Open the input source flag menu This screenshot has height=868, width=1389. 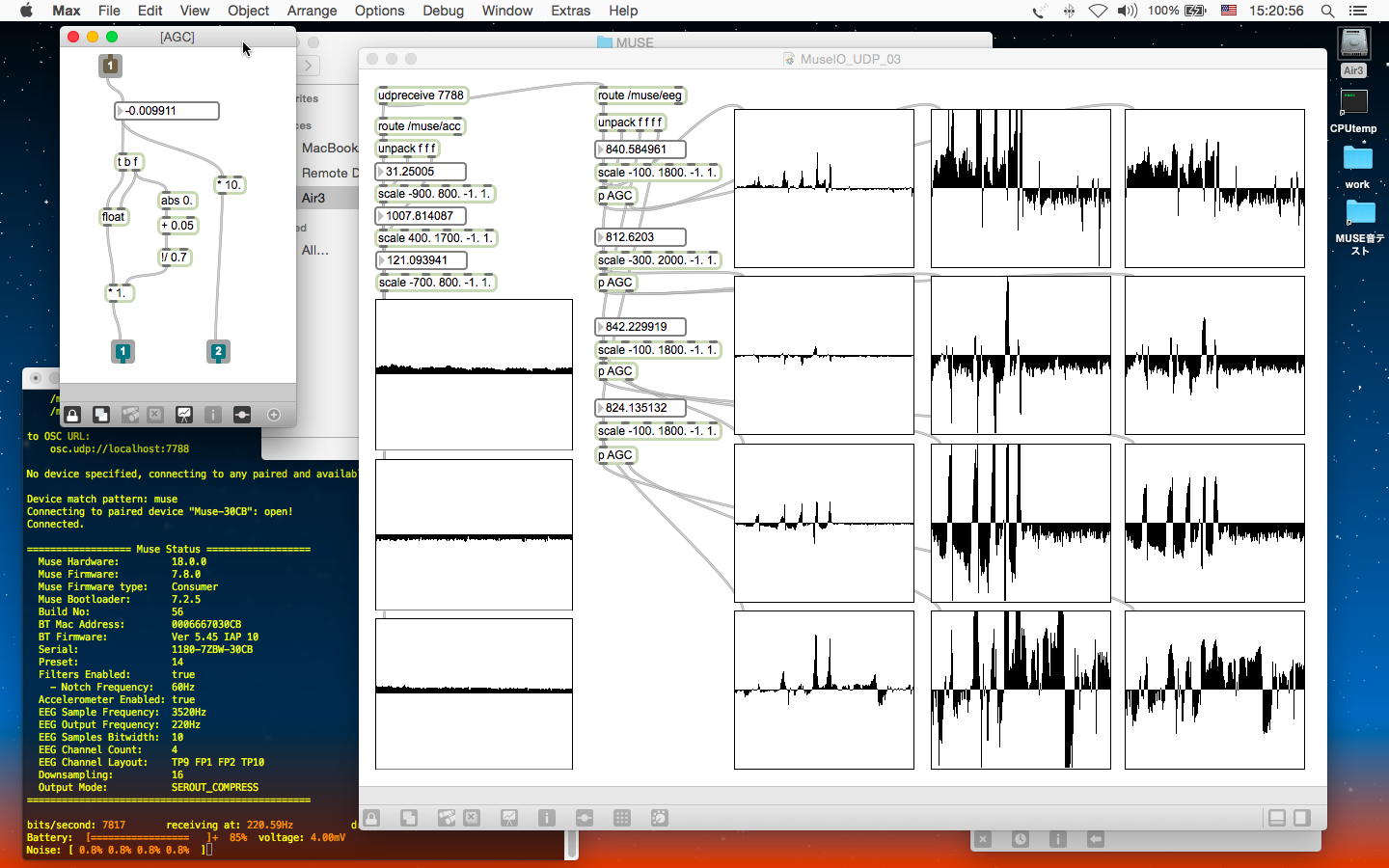pyautogui.click(x=1229, y=11)
